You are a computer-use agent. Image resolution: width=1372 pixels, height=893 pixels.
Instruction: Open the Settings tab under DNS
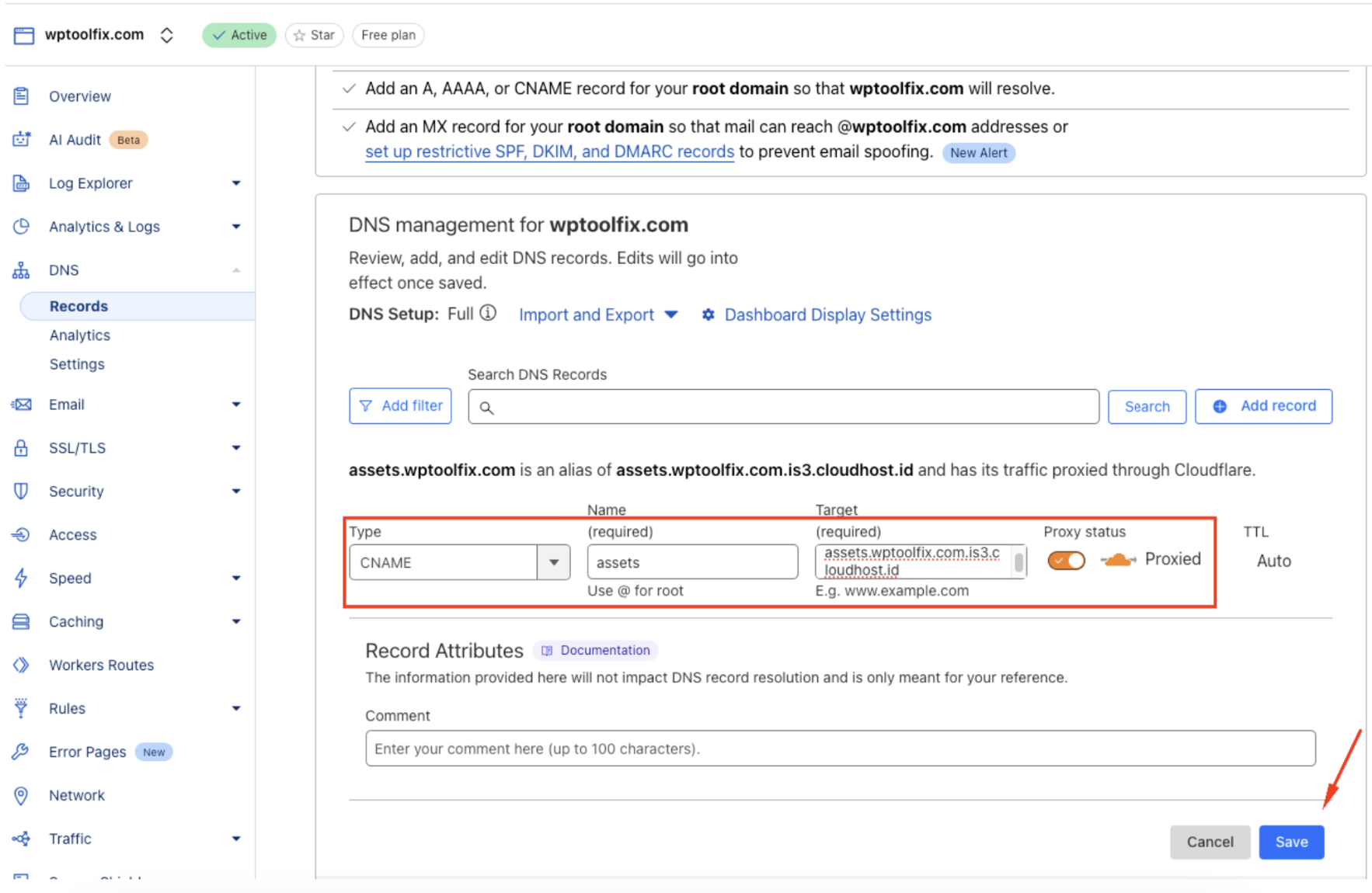click(77, 363)
